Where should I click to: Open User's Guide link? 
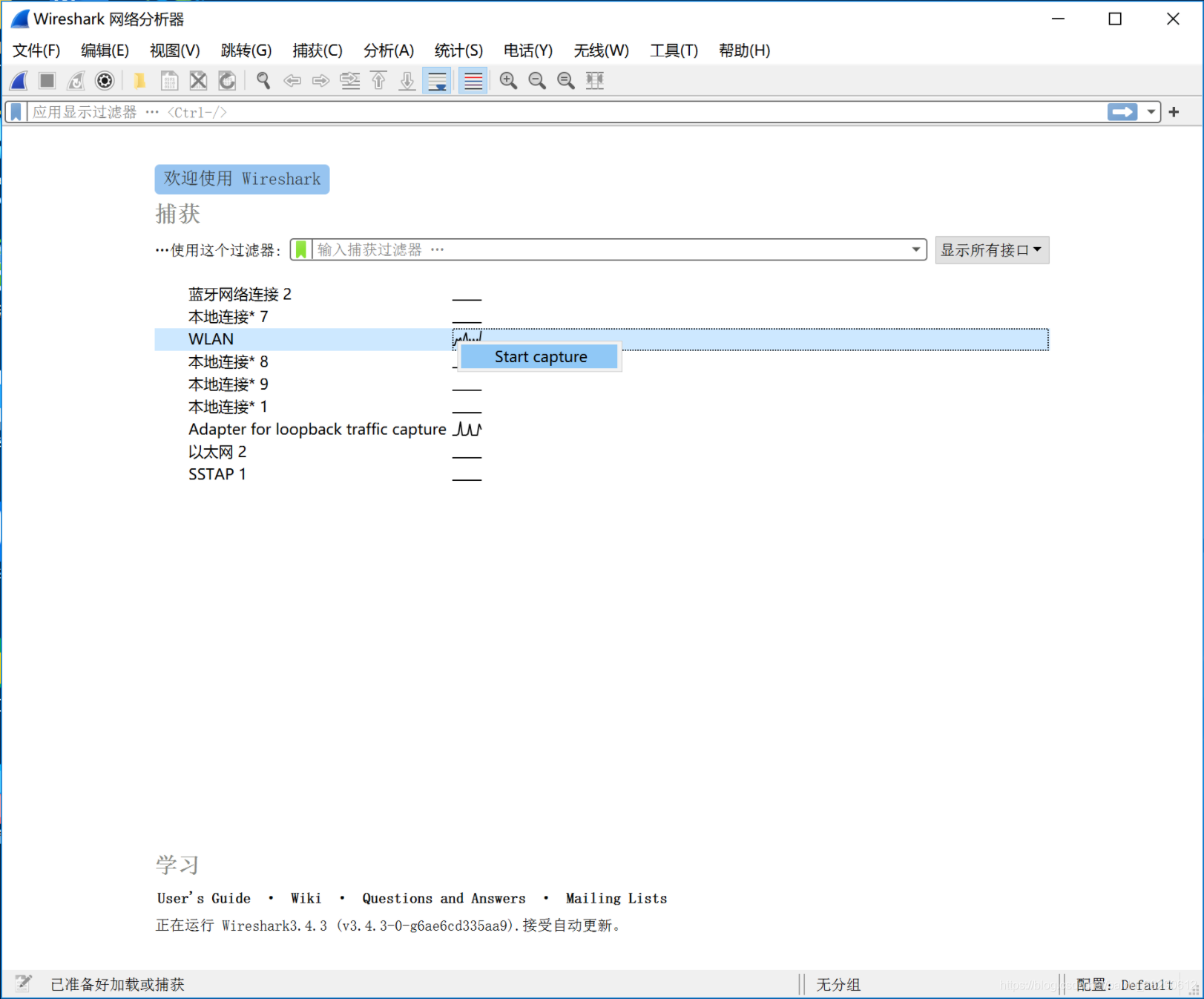click(204, 898)
